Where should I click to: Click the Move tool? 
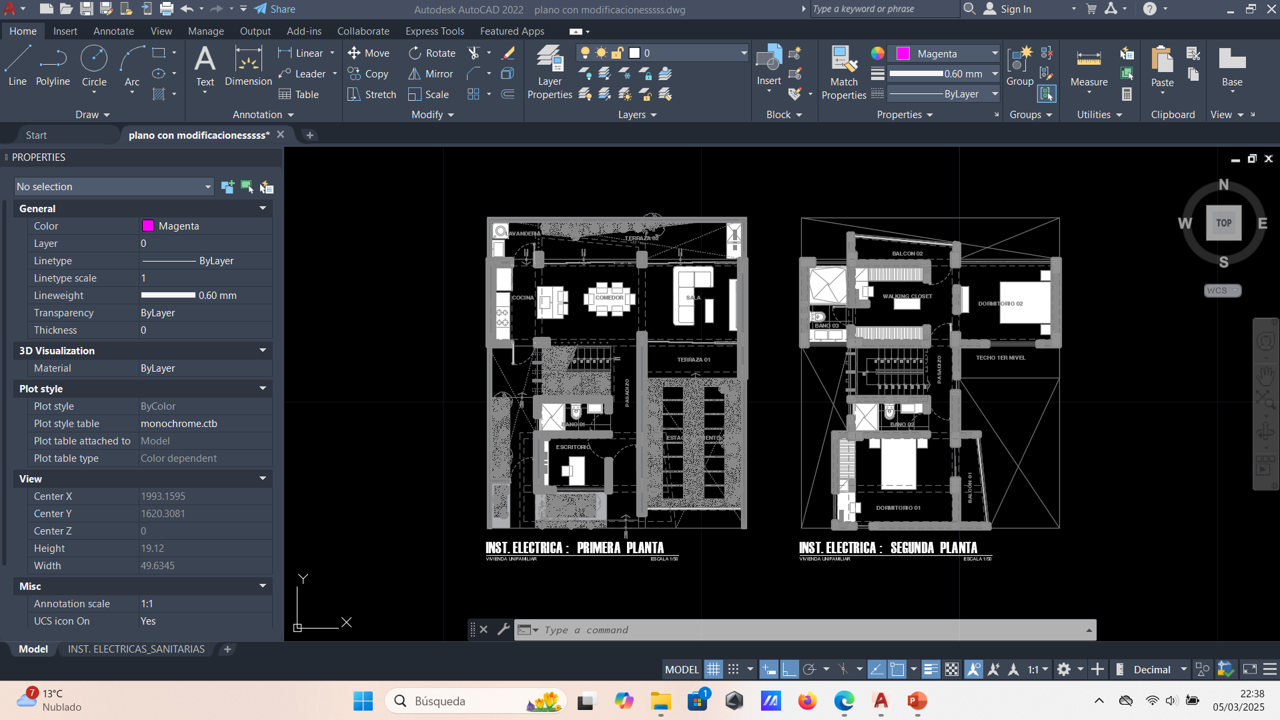pos(368,53)
